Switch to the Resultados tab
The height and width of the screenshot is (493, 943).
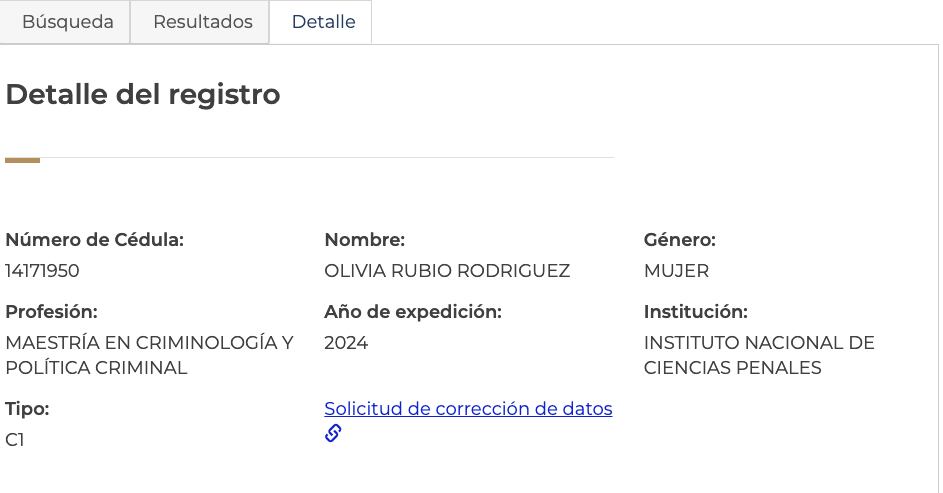pos(202,22)
